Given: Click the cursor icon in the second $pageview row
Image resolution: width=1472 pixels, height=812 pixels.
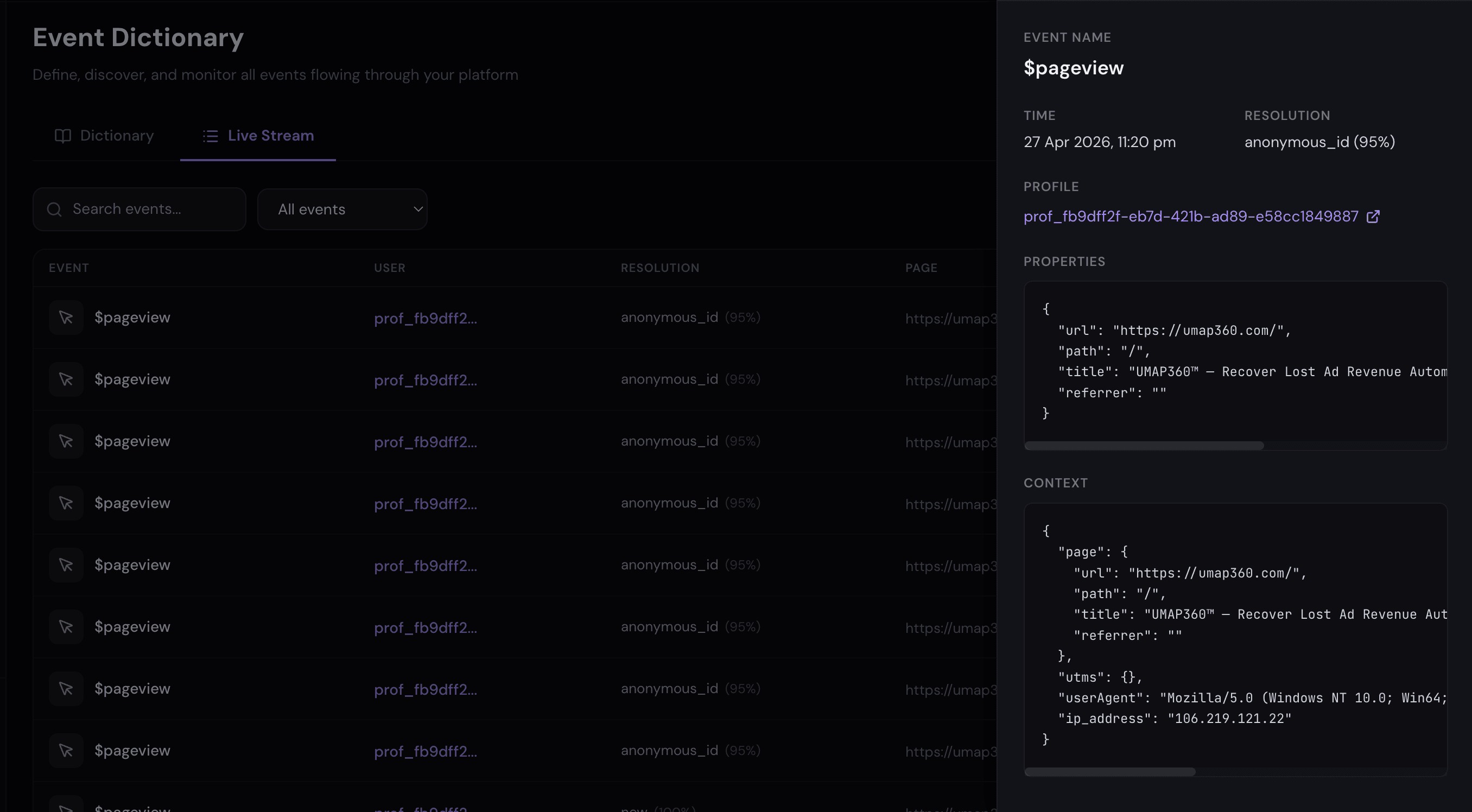Looking at the screenshot, I should [66, 379].
